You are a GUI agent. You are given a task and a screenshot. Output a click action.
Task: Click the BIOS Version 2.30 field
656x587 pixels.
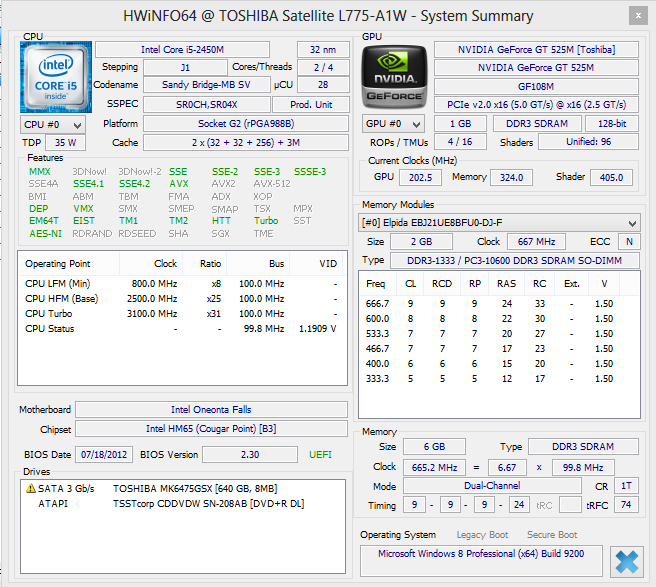250,454
